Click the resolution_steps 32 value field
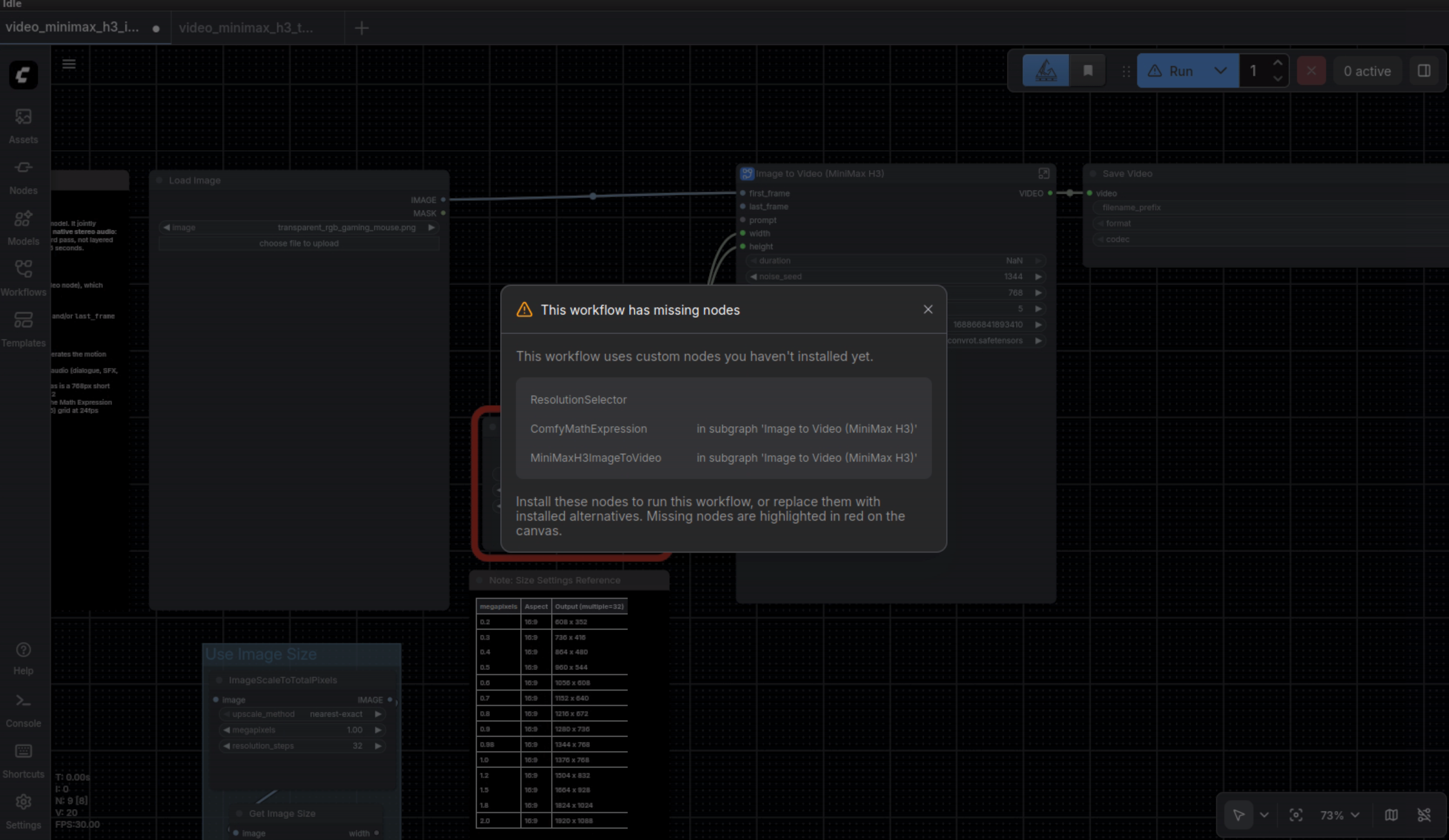Viewport: 1449px width, 840px height. tap(302, 746)
